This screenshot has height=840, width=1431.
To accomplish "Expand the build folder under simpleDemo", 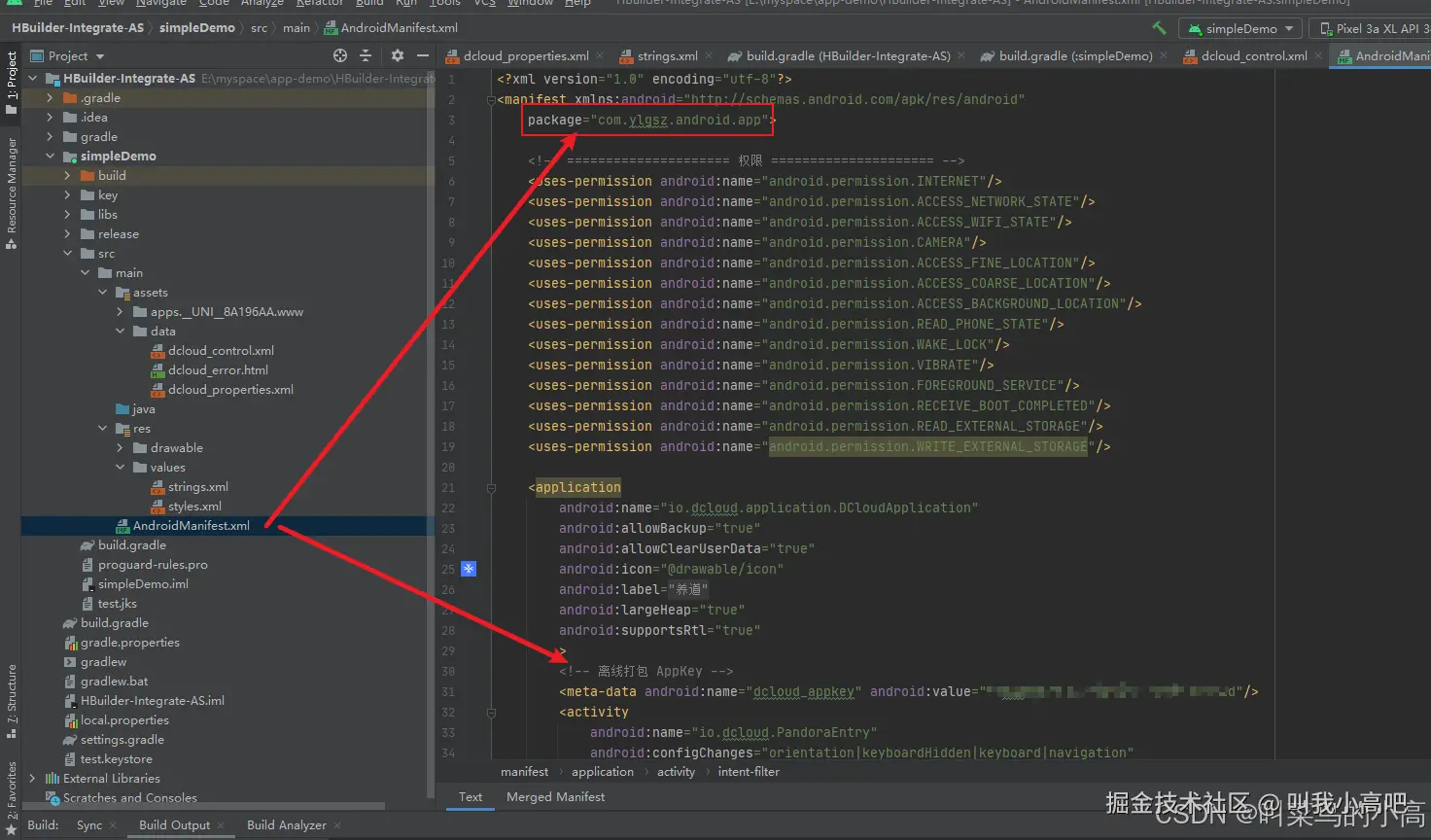I will point(68,175).
